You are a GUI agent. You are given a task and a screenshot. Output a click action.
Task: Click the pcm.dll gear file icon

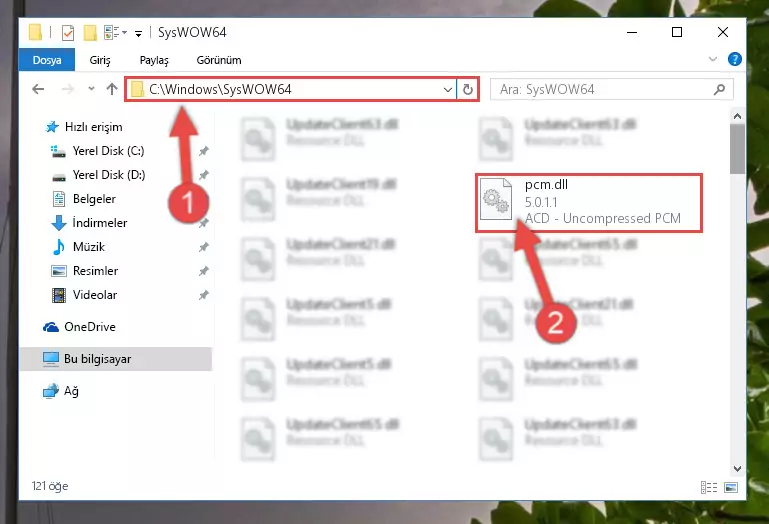pyautogui.click(x=495, y=199)
